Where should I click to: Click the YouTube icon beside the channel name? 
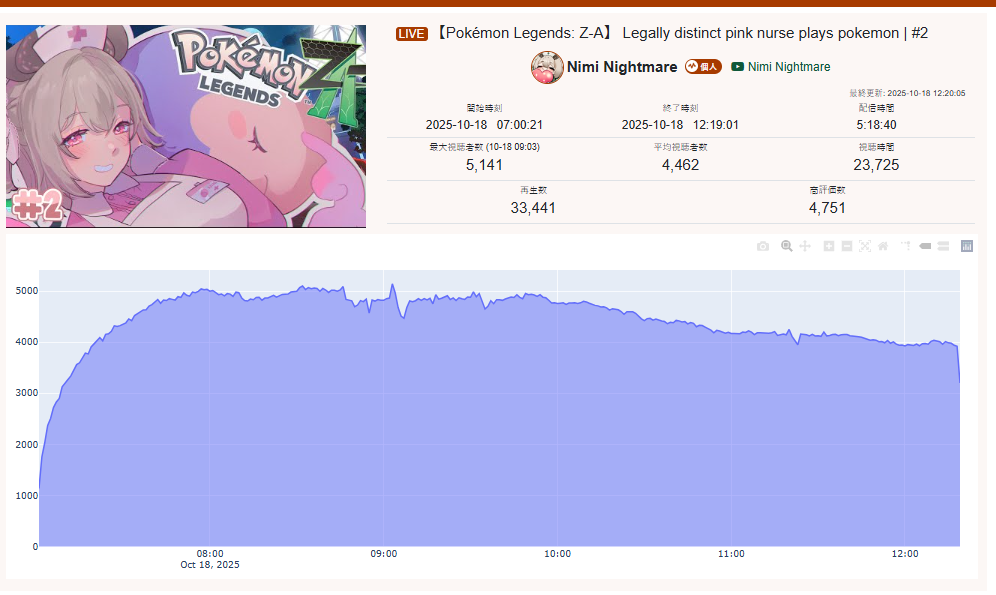click(x=737, y=67)
